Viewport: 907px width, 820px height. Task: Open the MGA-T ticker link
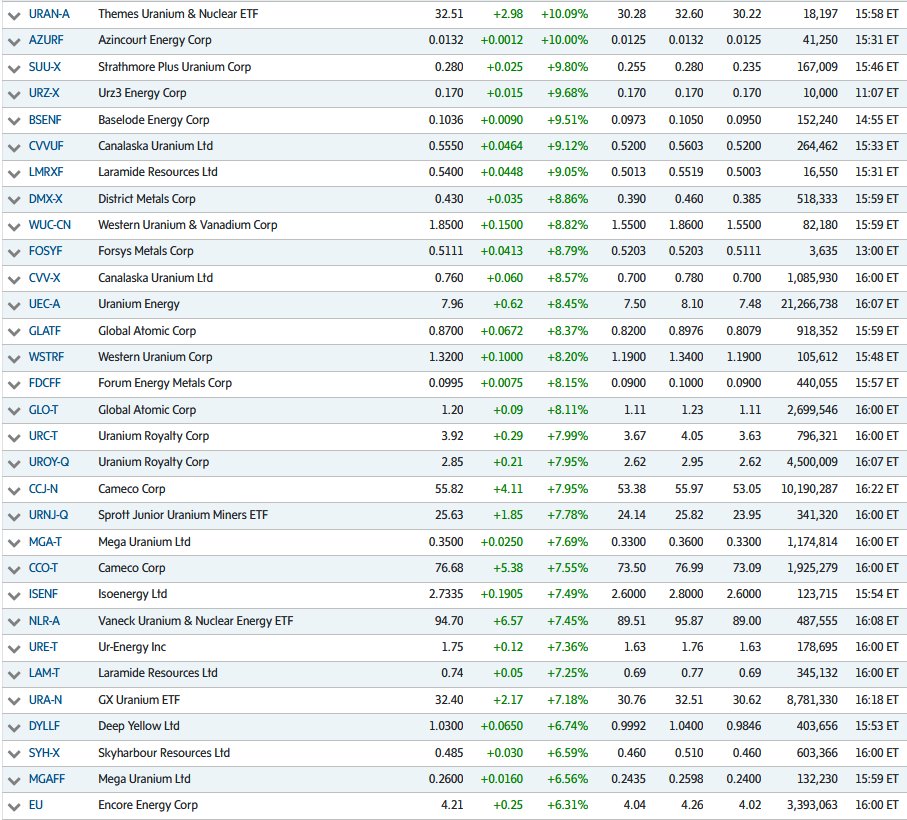coord(45,542)
